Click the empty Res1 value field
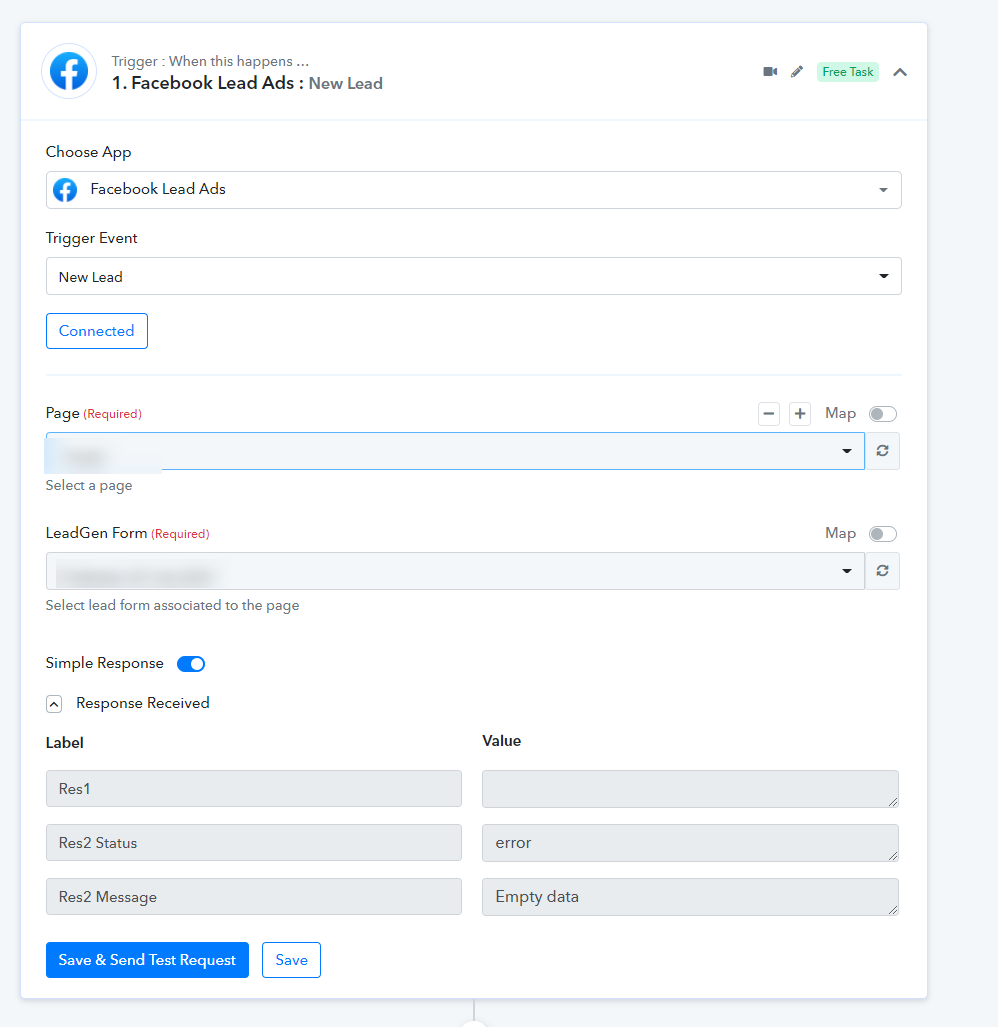 click(690, 789)
